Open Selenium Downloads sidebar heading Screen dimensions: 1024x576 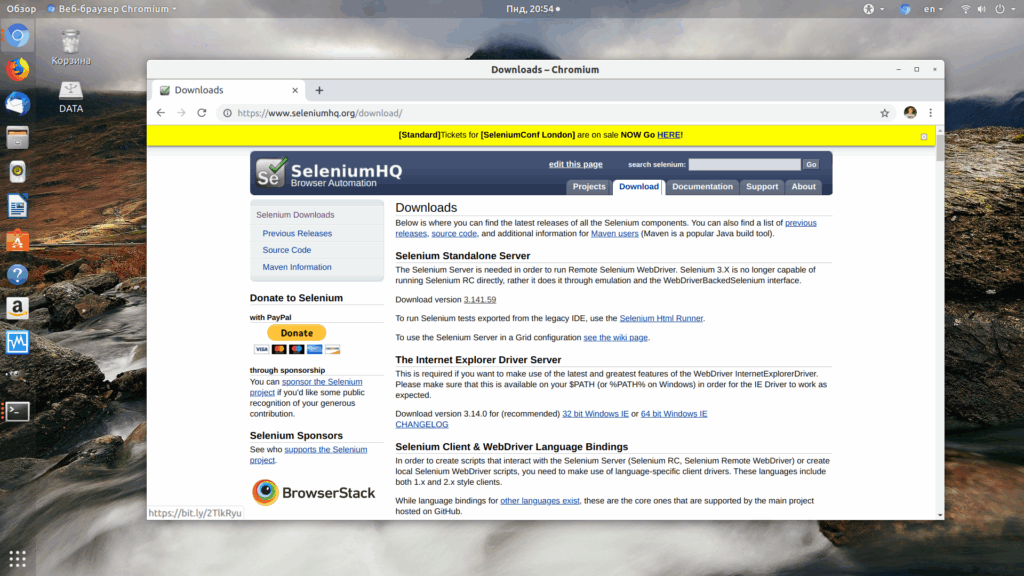click(295, 215)
